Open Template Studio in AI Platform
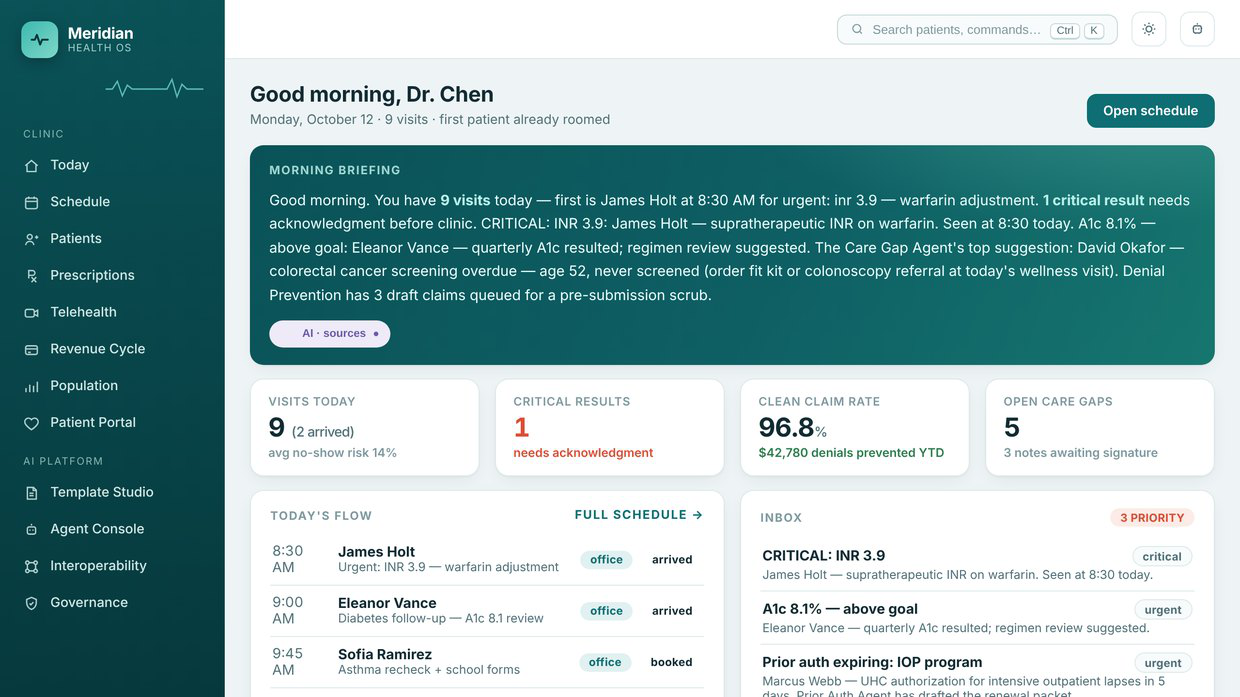This screenshot has height=697, width=1240. pos(112,492)
